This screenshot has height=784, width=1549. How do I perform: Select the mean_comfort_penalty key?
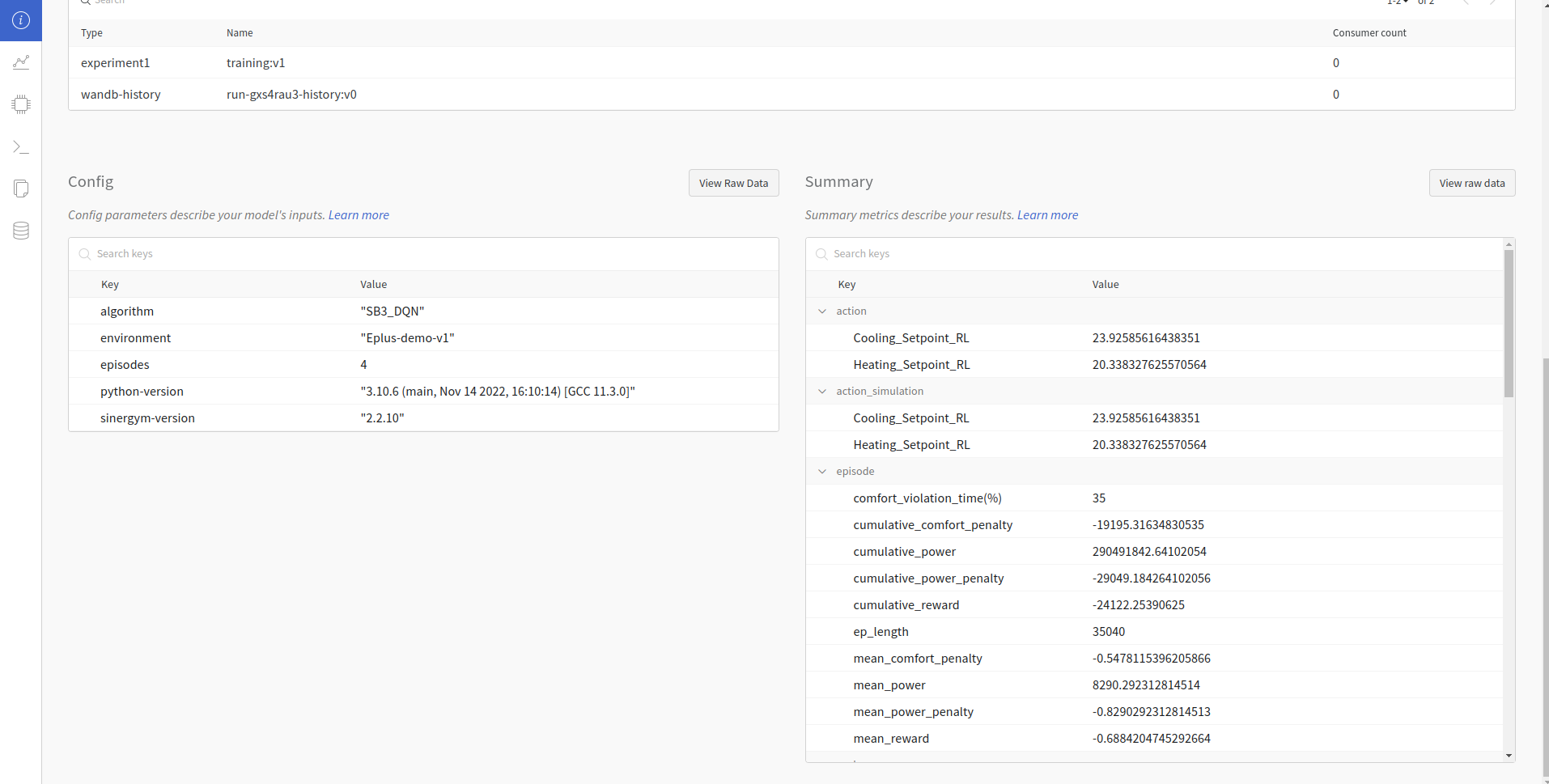918,659
